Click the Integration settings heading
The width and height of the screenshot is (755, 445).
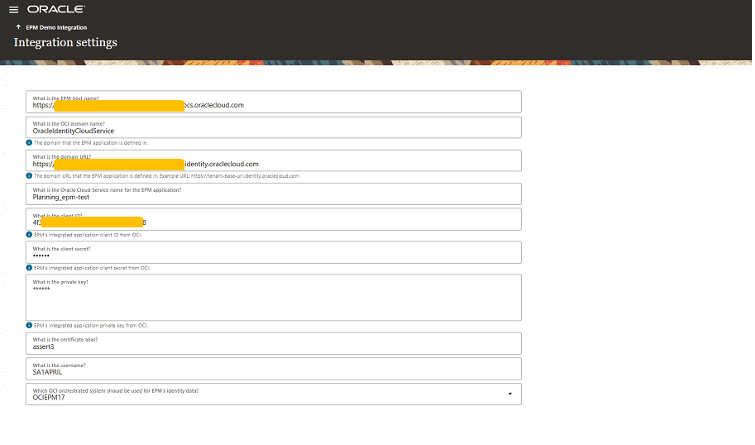click(x=65, y=42)
